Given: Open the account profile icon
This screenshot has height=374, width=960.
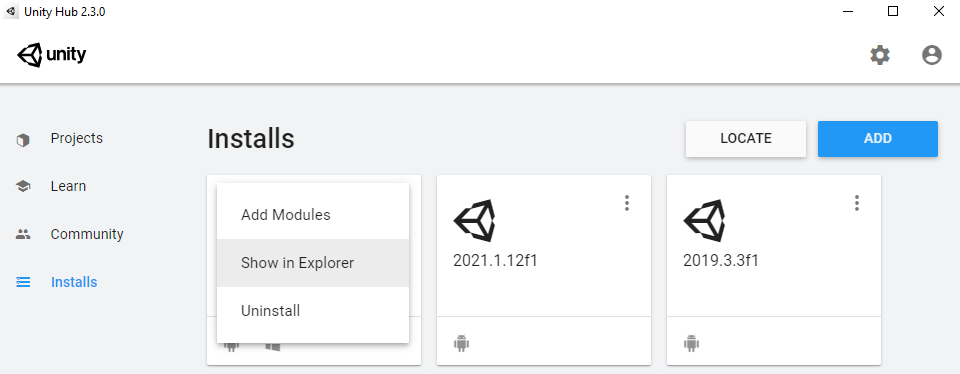Looking at the screenshot, I should tap(932, 55).
